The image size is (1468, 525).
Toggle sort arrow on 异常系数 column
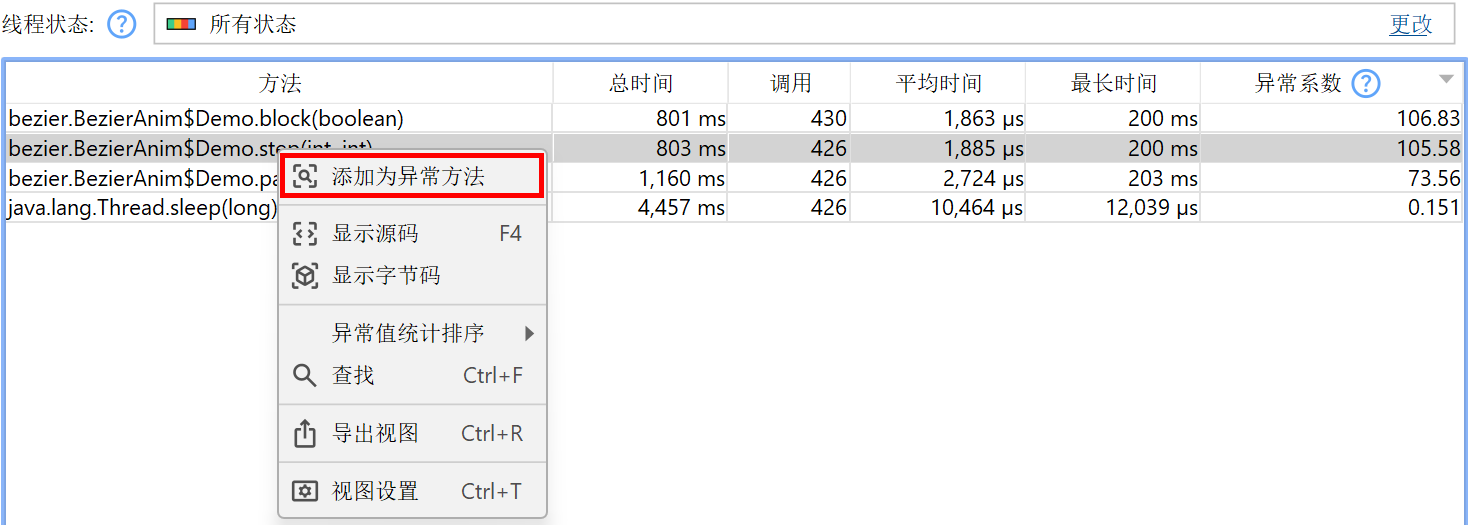(1445, 80)
